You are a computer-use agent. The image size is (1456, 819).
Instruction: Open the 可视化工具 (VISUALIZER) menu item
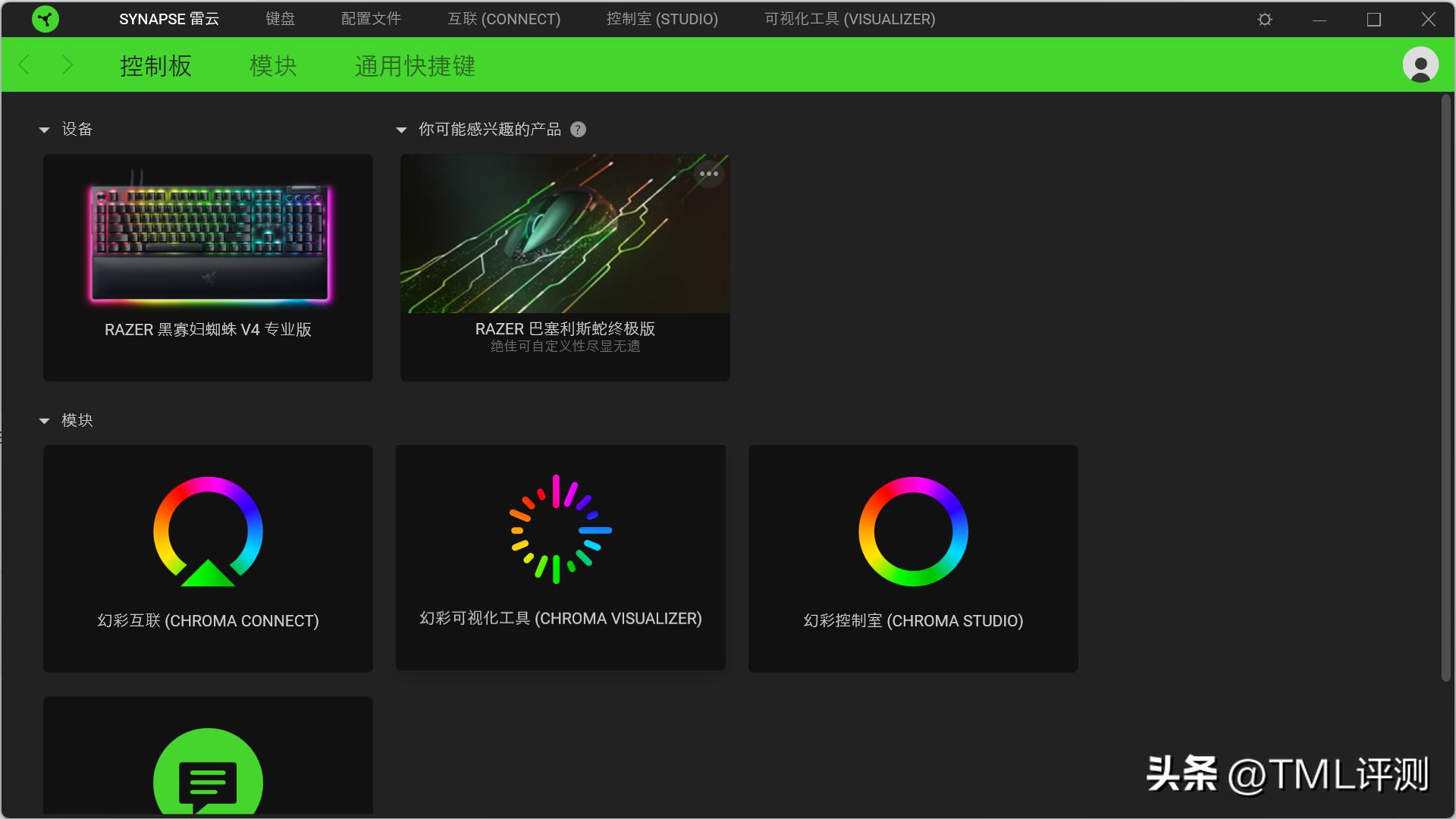(850, 19)
